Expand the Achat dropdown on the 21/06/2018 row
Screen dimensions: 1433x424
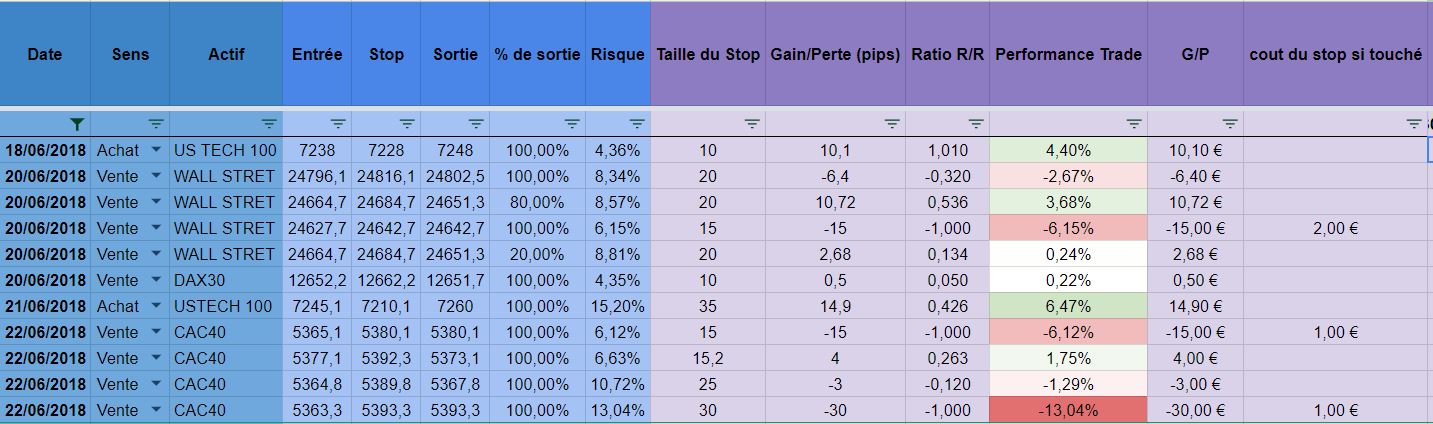click(x=155, y=306)
